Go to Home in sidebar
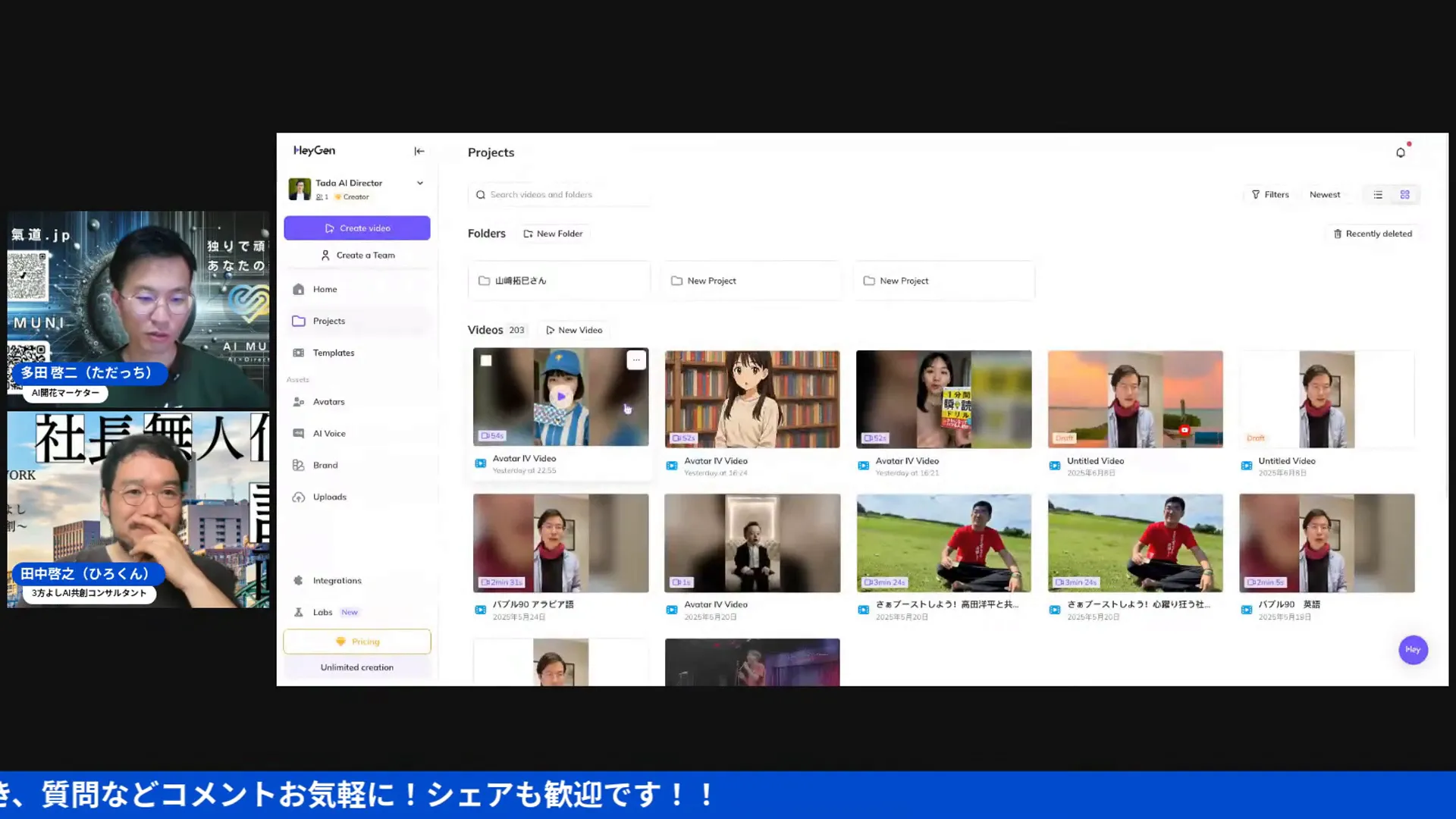1456x819 pixels. (x=357, y=289)
